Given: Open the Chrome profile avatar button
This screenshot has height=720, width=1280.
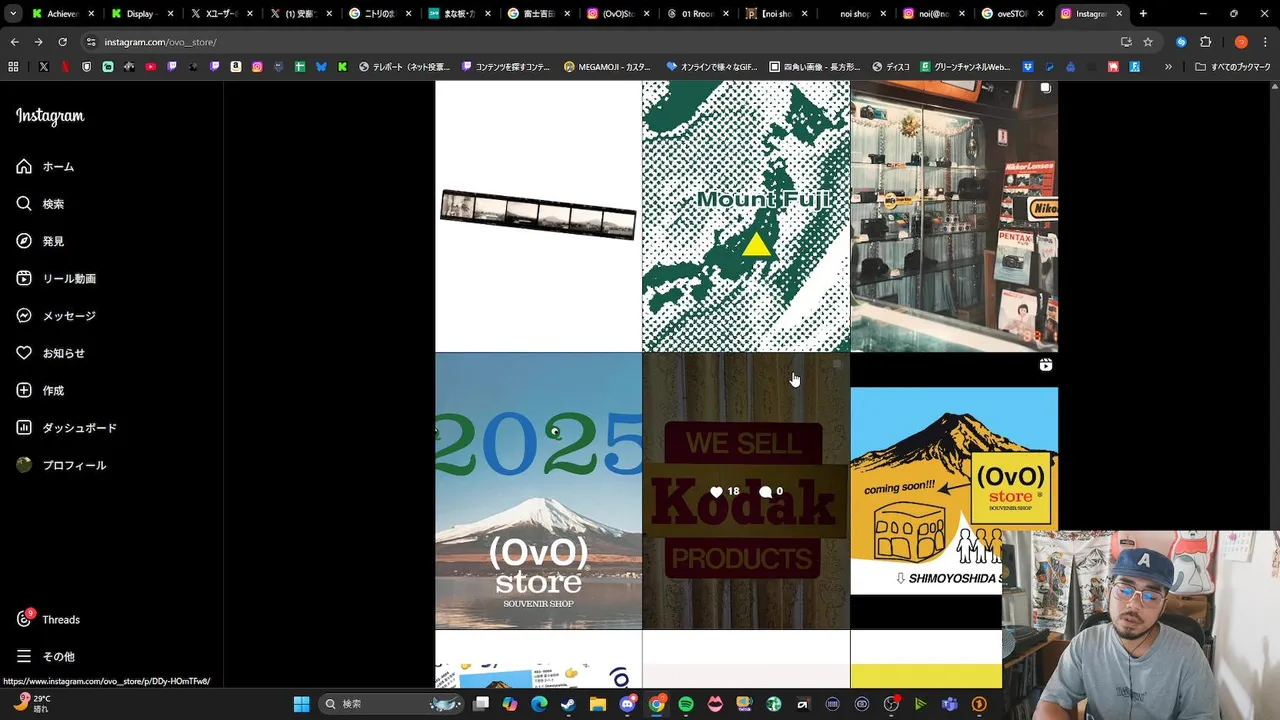Looking at the screenshot, I should click(x=1241, y=42).
